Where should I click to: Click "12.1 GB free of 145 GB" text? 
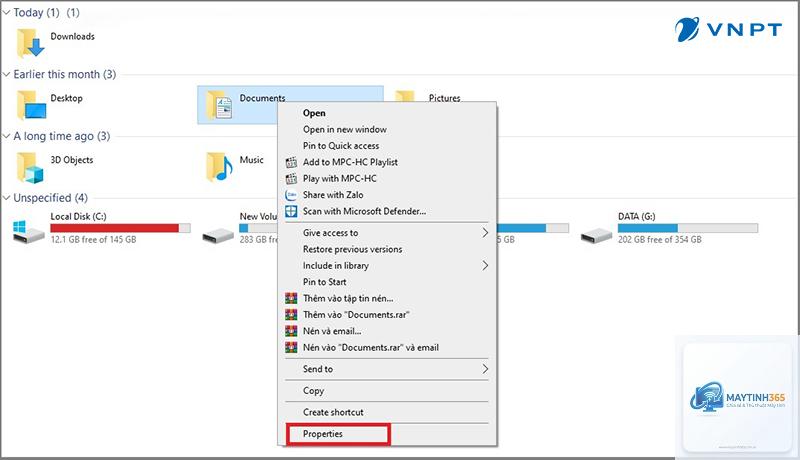click(93, 240)
